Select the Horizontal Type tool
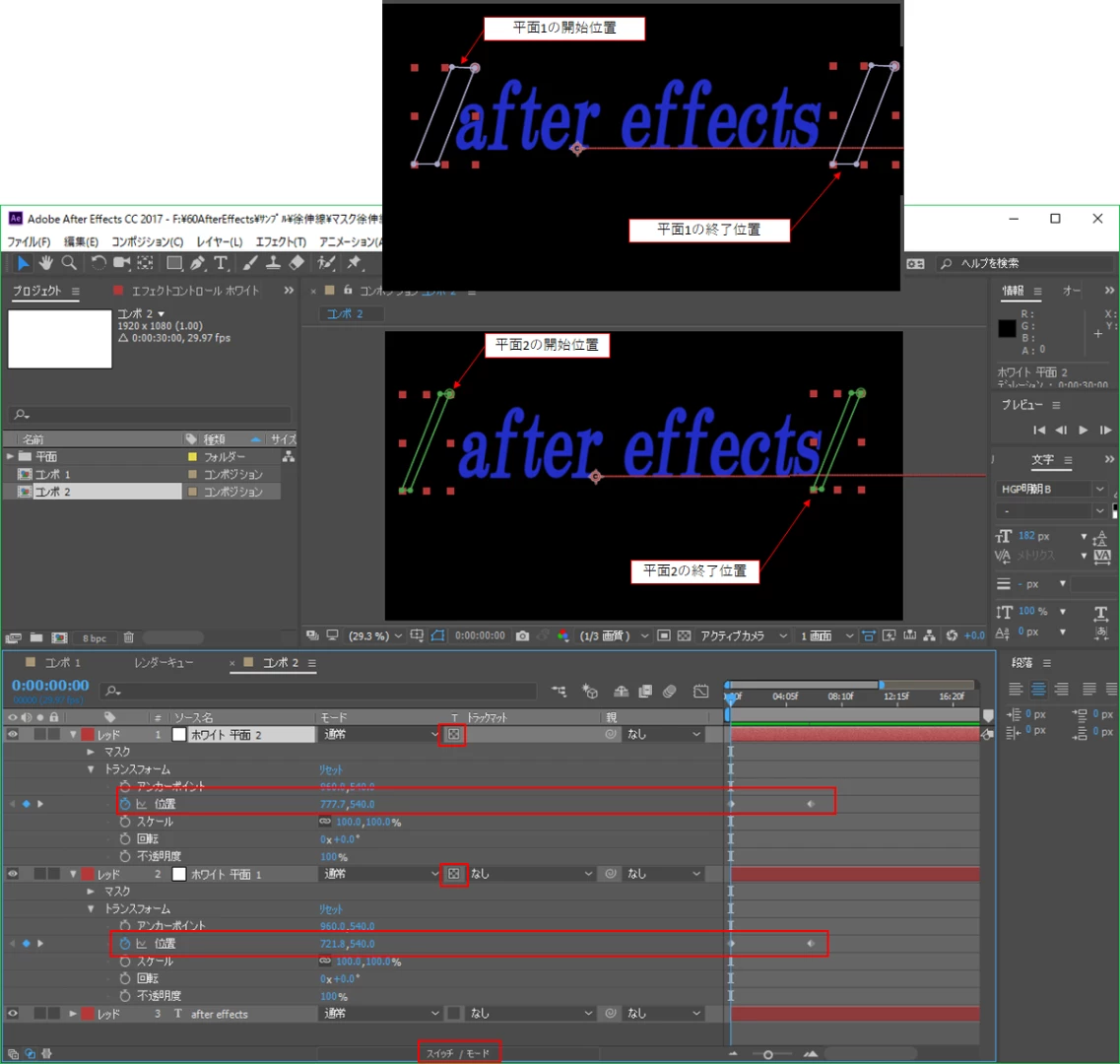Screen dimensions: 1120x1064 click(222, 263)
